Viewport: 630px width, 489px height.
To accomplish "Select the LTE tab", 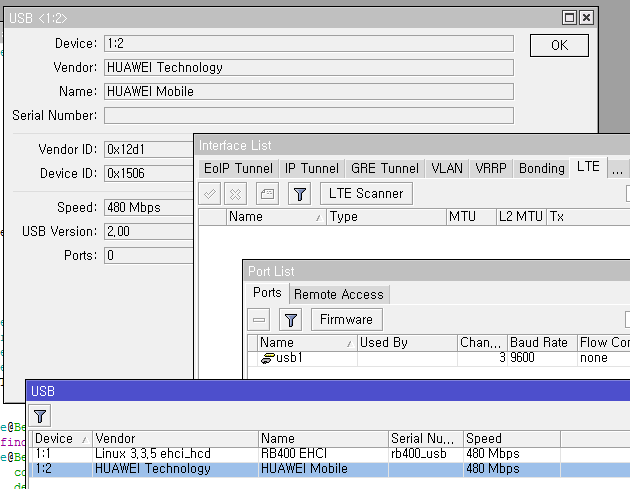I will [x=588, y=167].
